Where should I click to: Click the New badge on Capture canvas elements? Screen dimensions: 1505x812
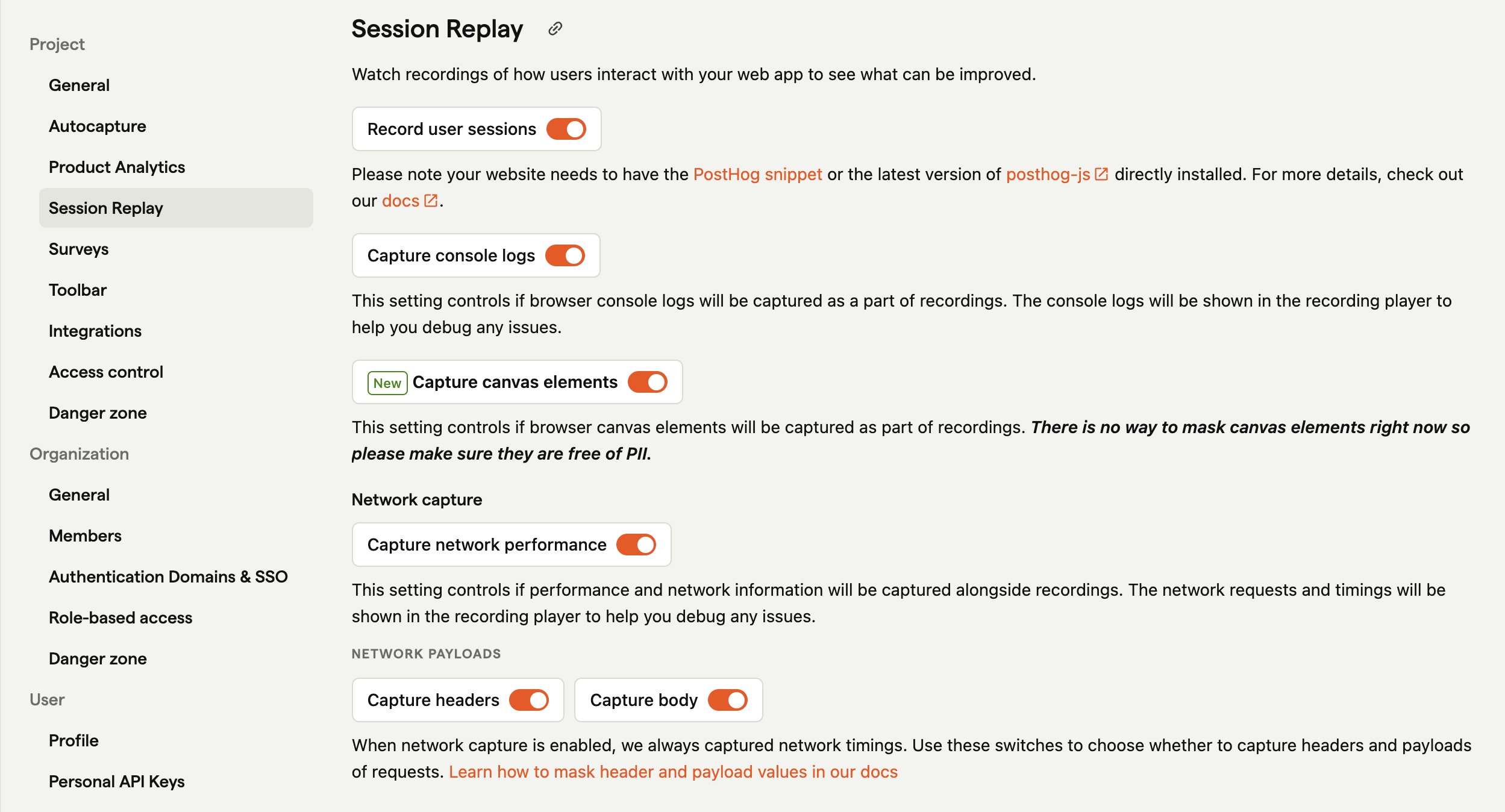387,382
